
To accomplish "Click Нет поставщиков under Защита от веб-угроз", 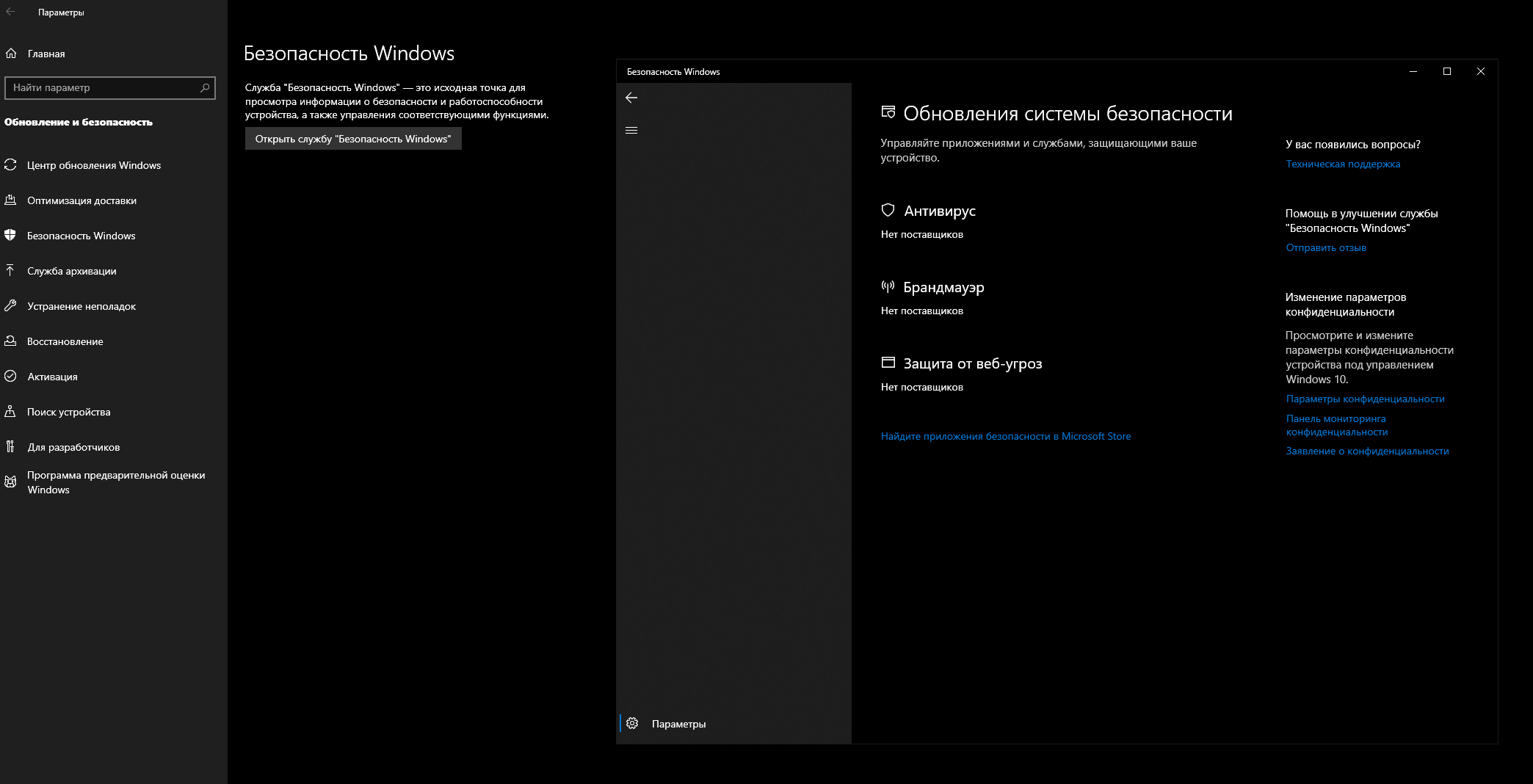I will (x=922, y=388).
